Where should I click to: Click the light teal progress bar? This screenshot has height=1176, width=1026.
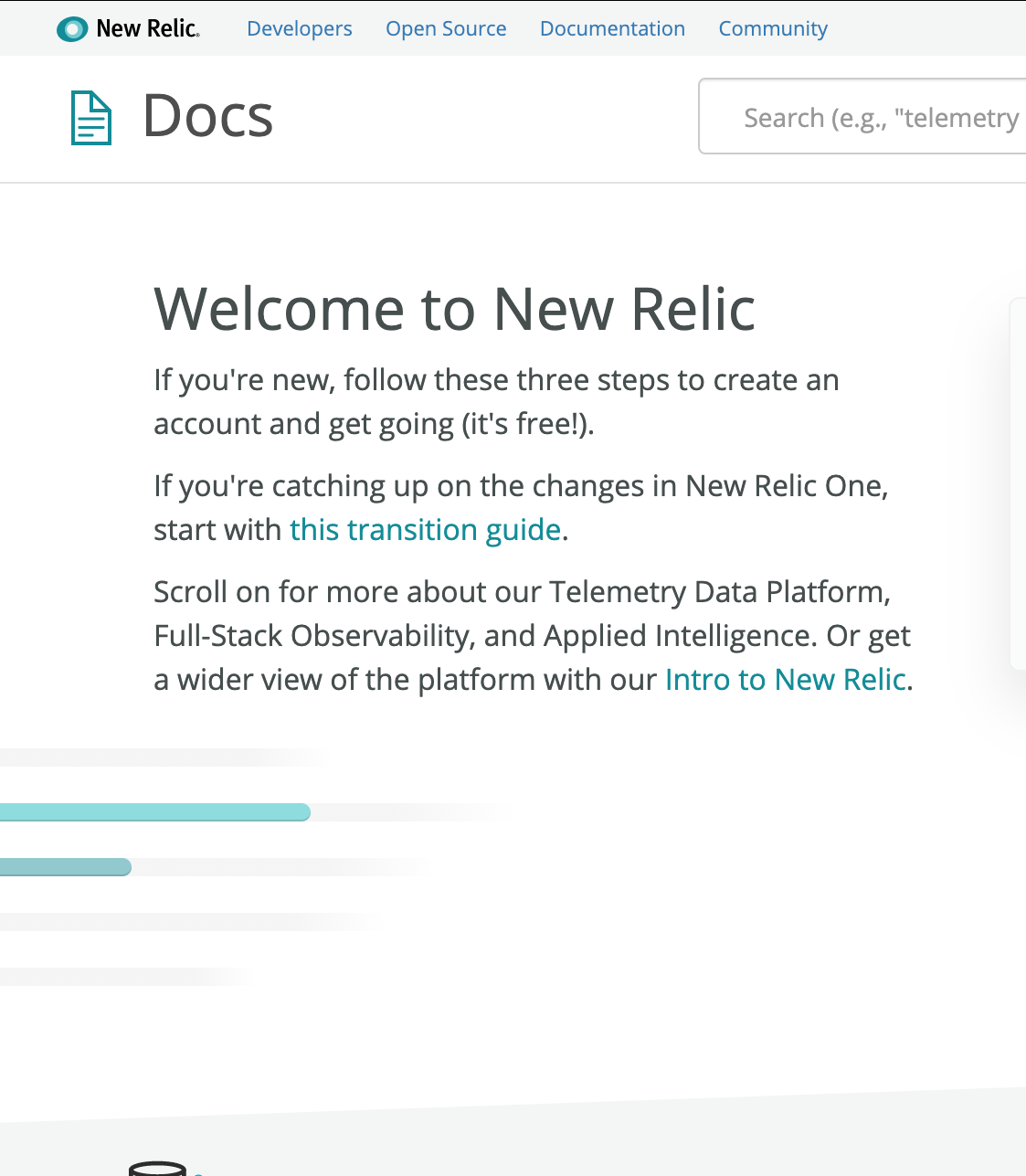pyautogui.click(x=155, y=812)
